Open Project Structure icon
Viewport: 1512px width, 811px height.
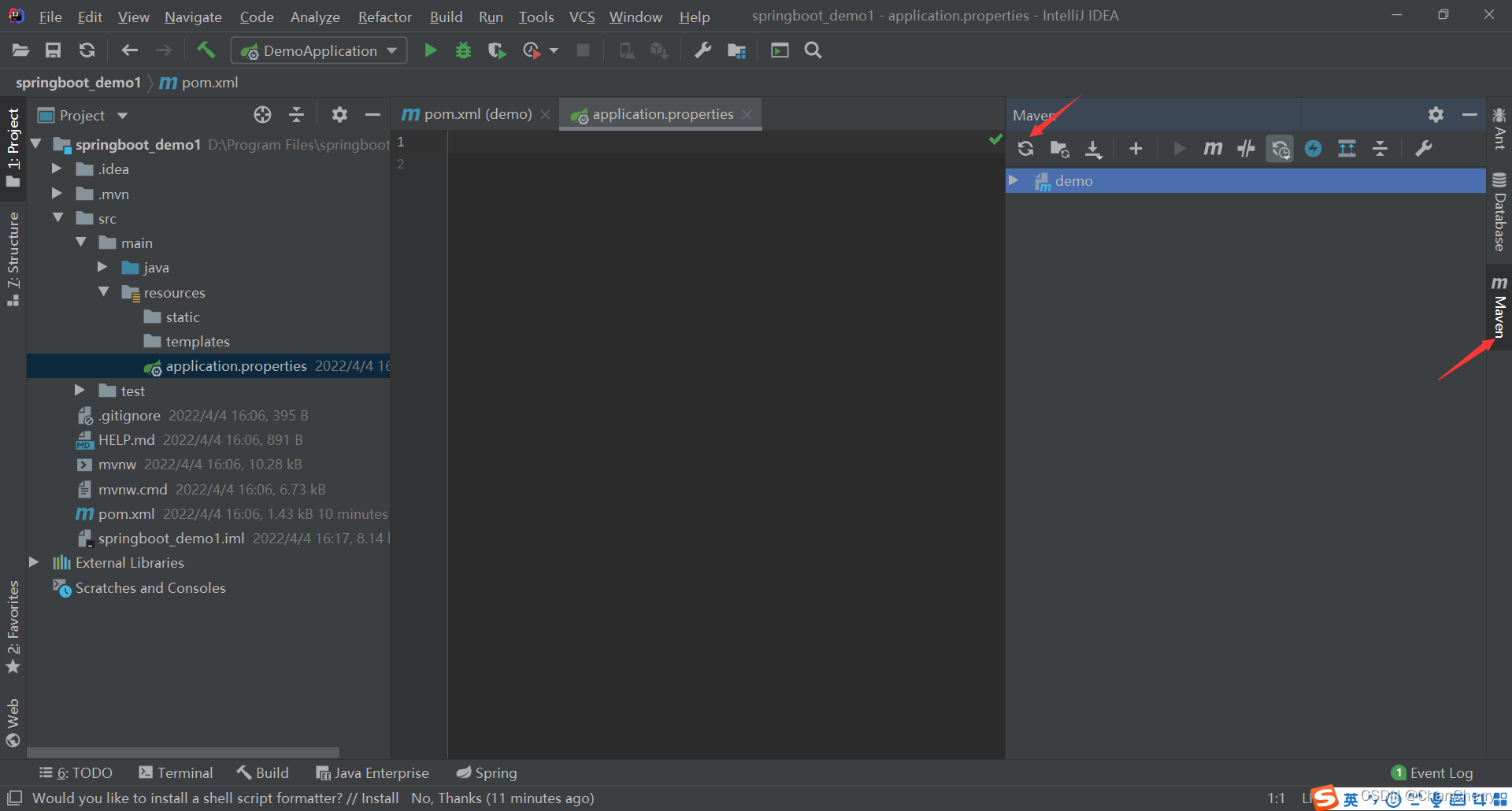(736, 50)
